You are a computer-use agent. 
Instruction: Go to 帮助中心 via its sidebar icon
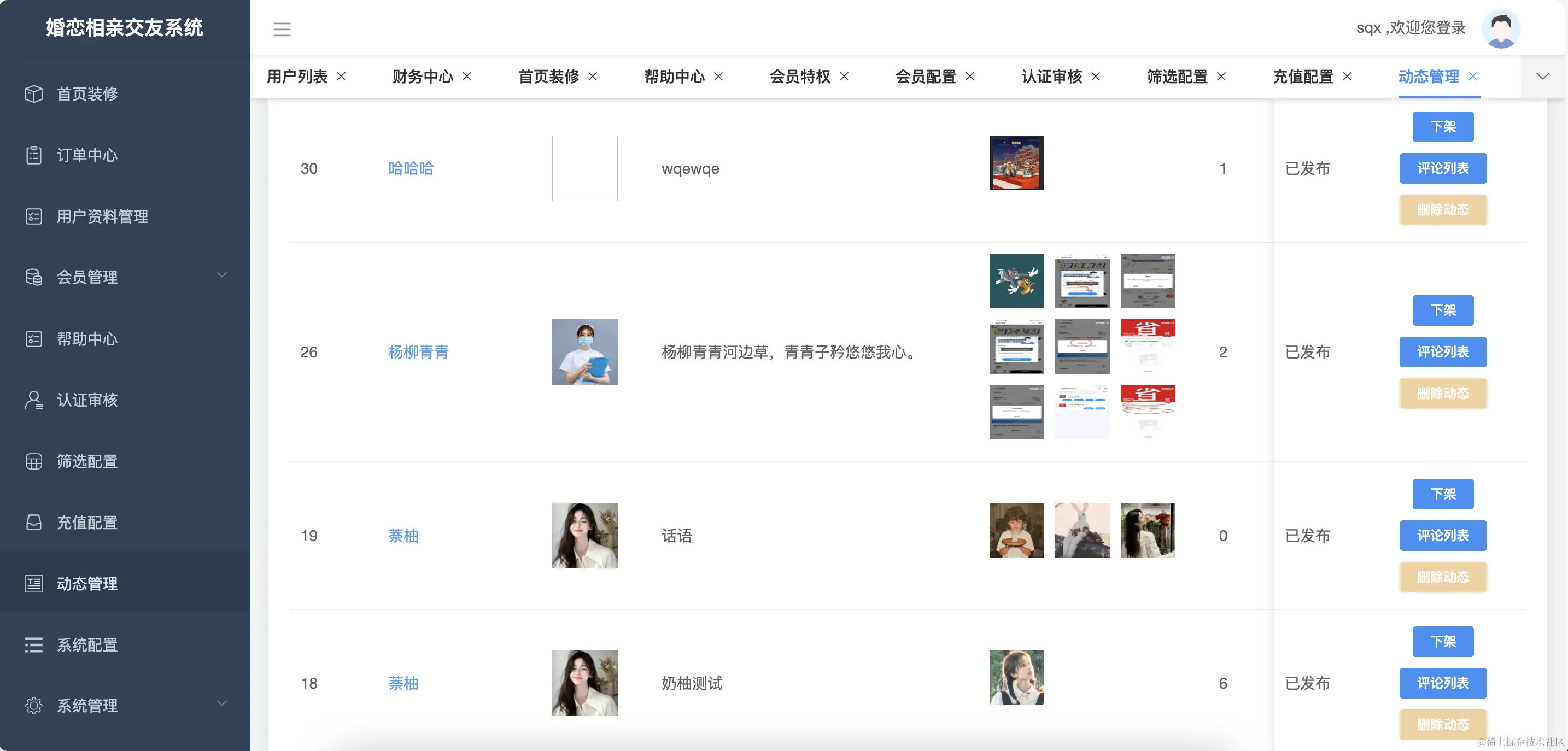point(86,339)
